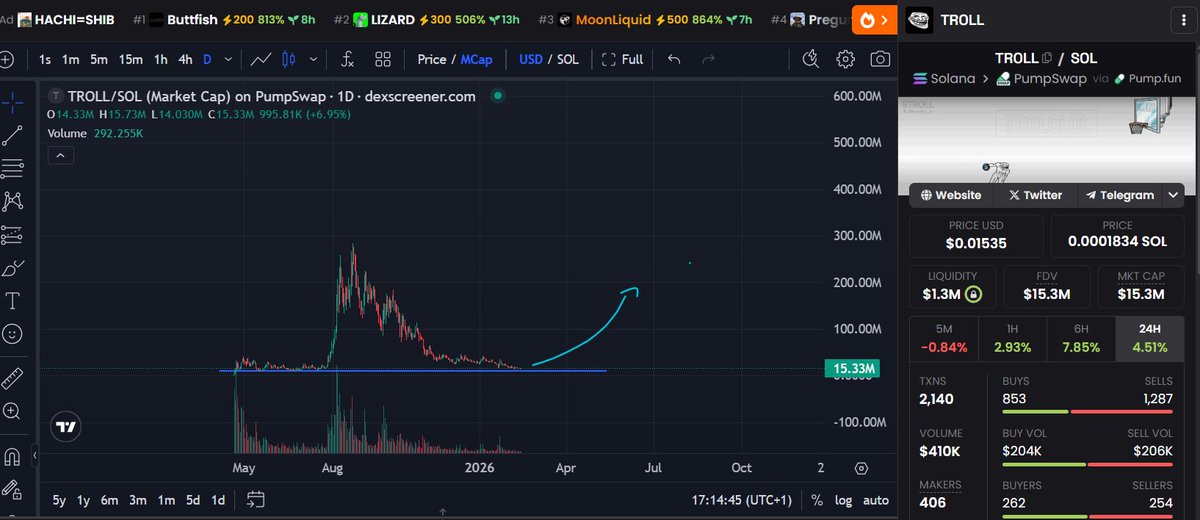
Task: Open the fx indicators menu
Action: click(x=347, y=60)
